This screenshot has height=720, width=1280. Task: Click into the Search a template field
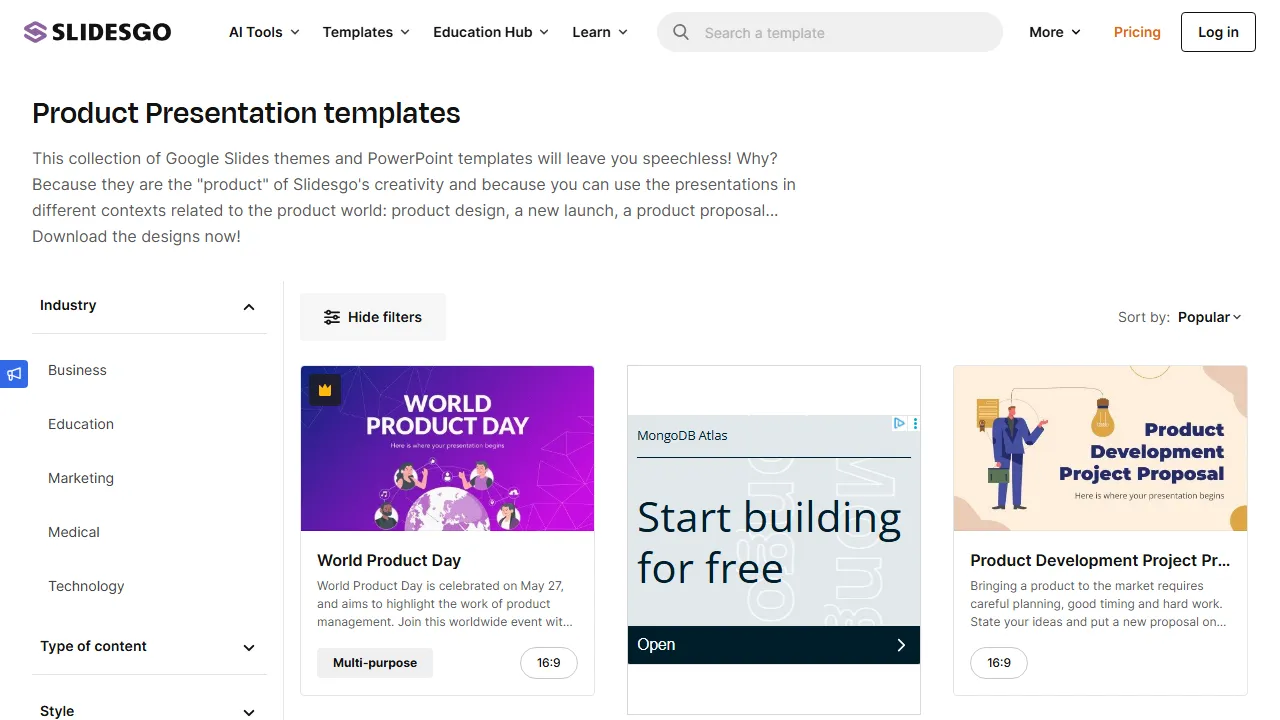tap(830, 32)
